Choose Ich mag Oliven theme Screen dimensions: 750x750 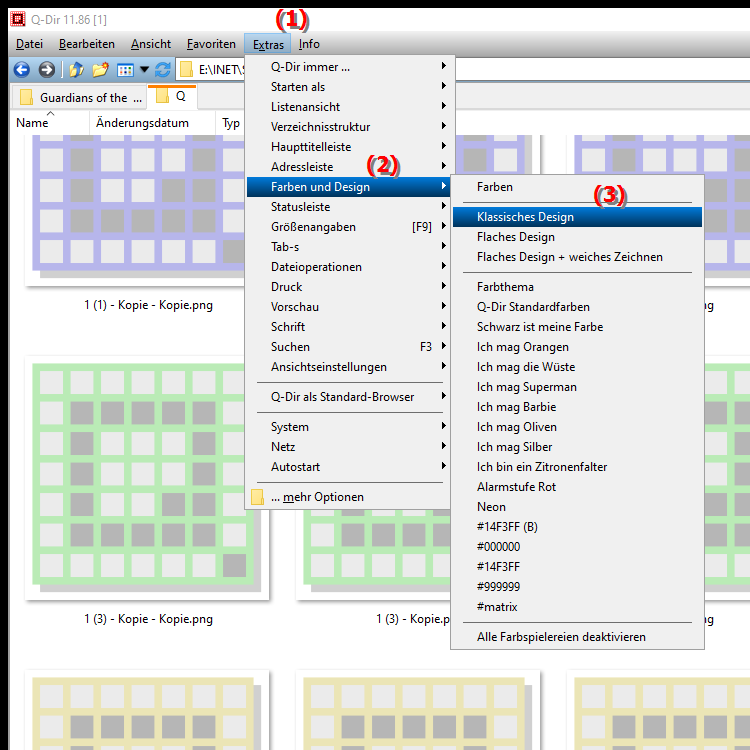577,427
